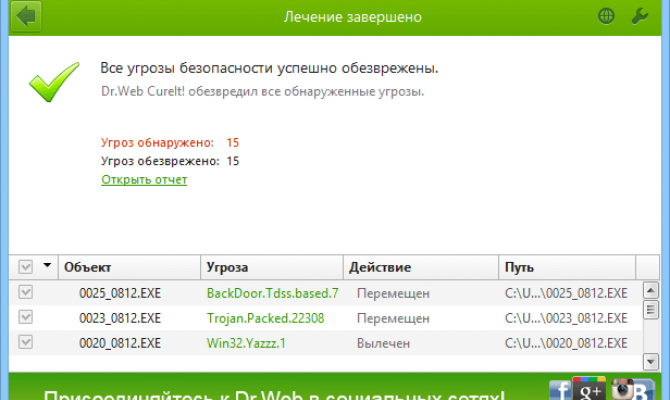
Task: Sort by Угроза column header
Action: (272, 268)
